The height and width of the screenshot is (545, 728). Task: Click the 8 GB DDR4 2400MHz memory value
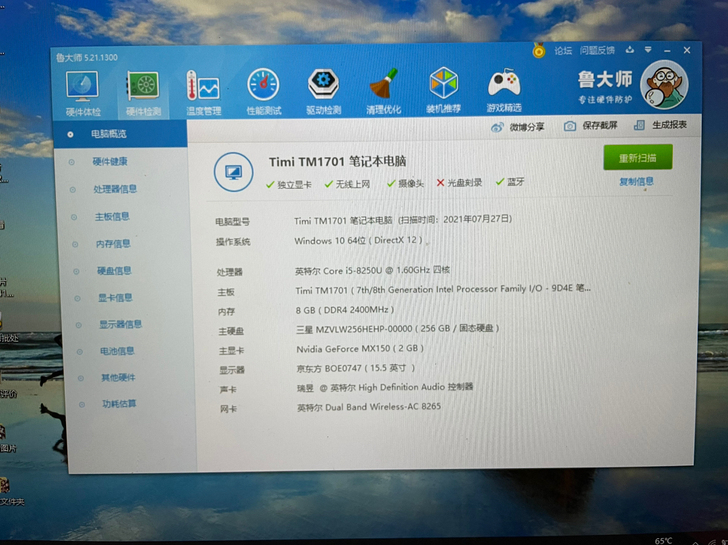[x=345, y=310]
